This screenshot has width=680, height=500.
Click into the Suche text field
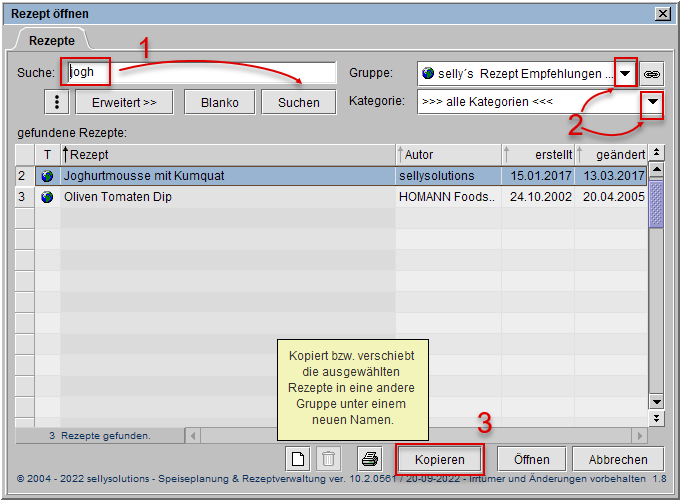click(200, 73)
